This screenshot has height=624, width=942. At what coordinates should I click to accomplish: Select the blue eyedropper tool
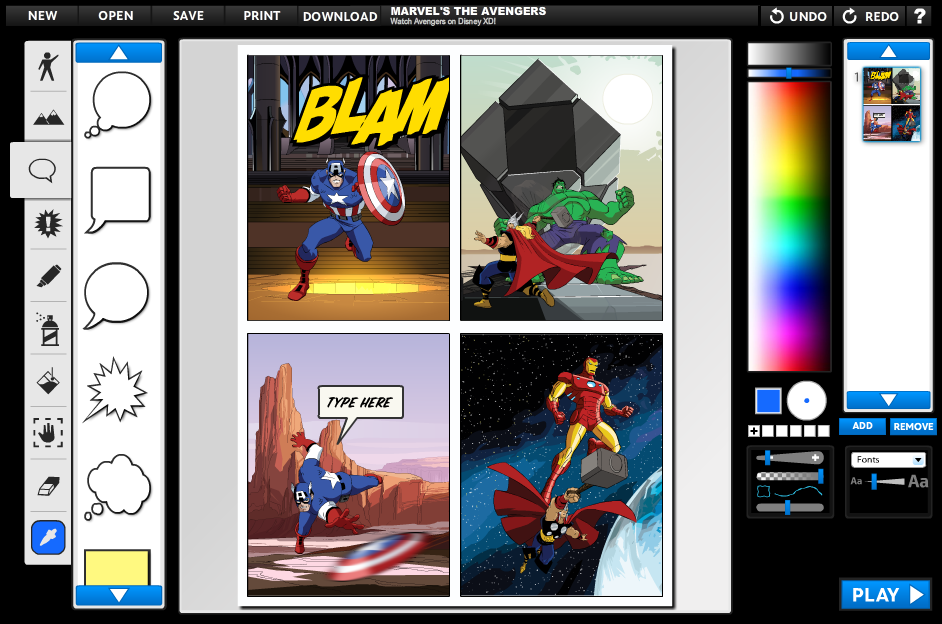pos(48,537)
